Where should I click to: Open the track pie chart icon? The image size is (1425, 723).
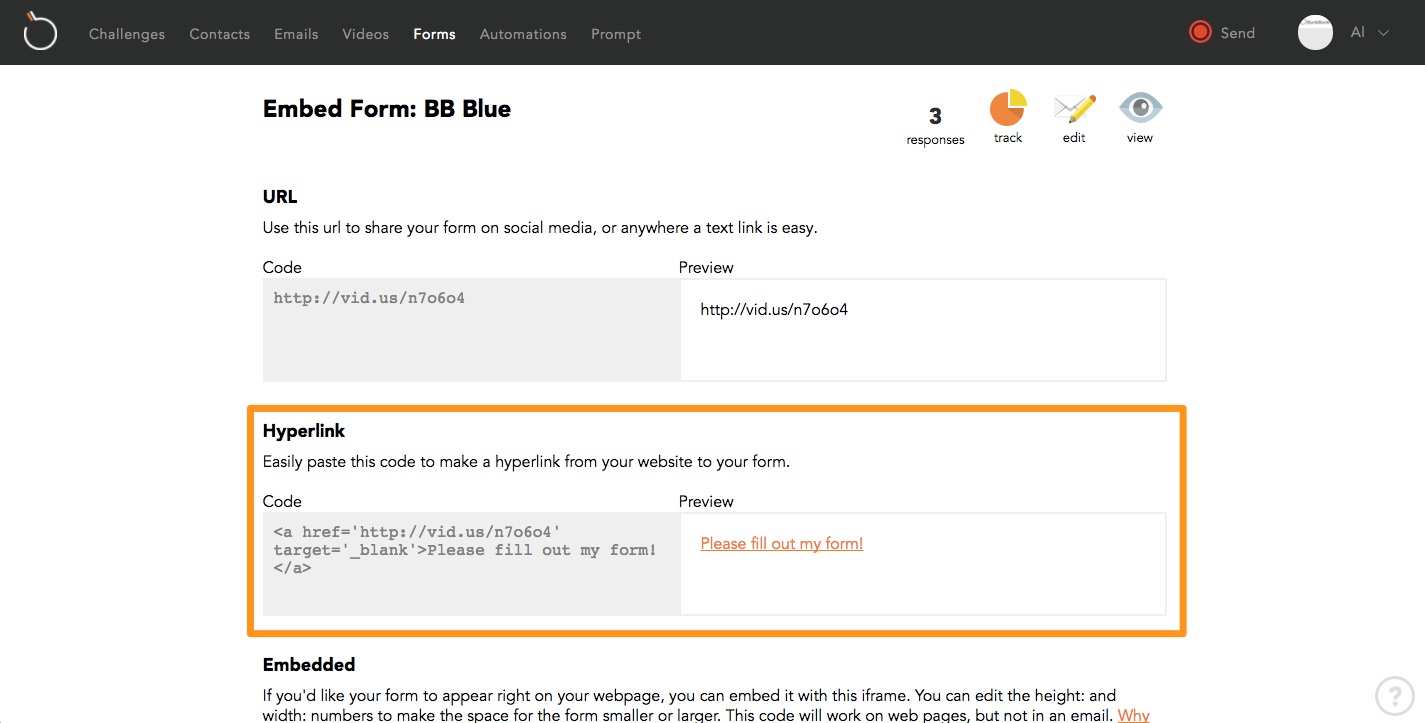tap(1008, 108)
